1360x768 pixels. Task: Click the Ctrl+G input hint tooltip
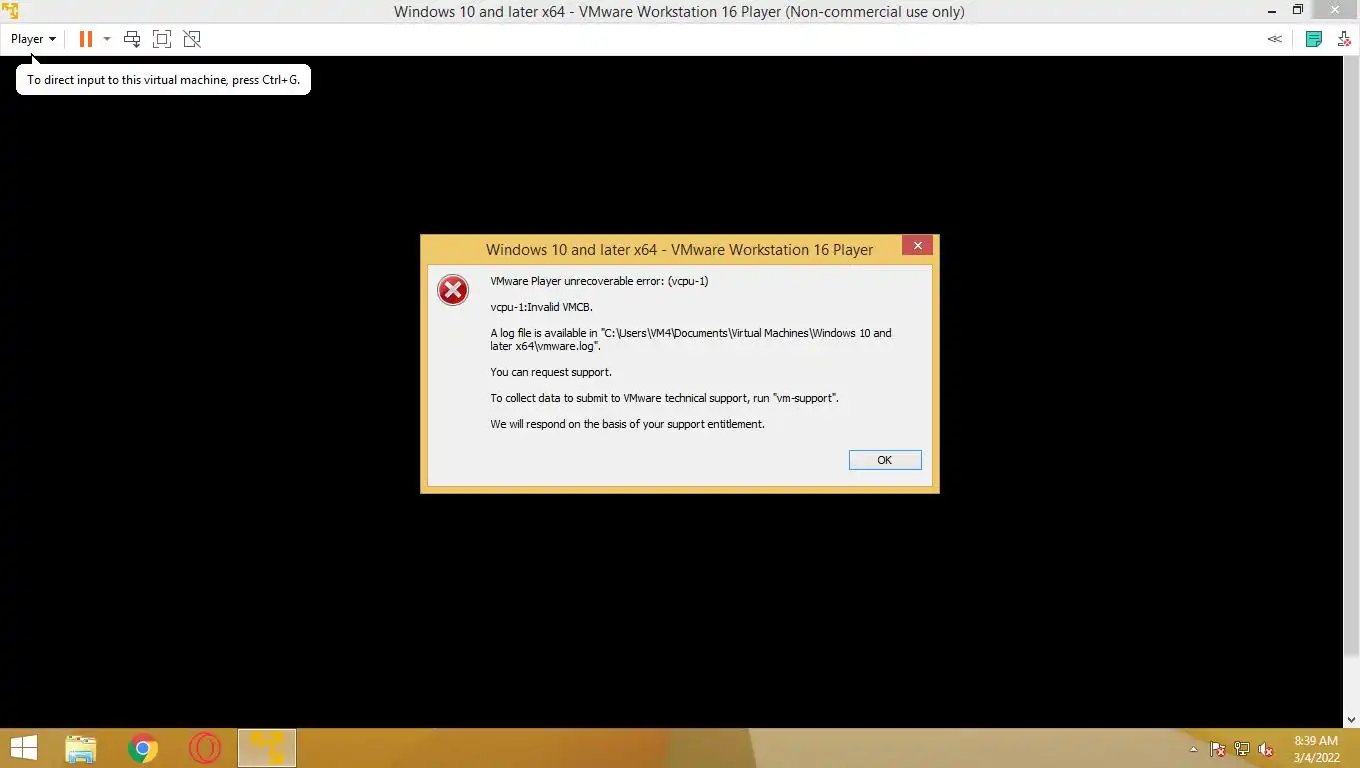tap(163, 80)
